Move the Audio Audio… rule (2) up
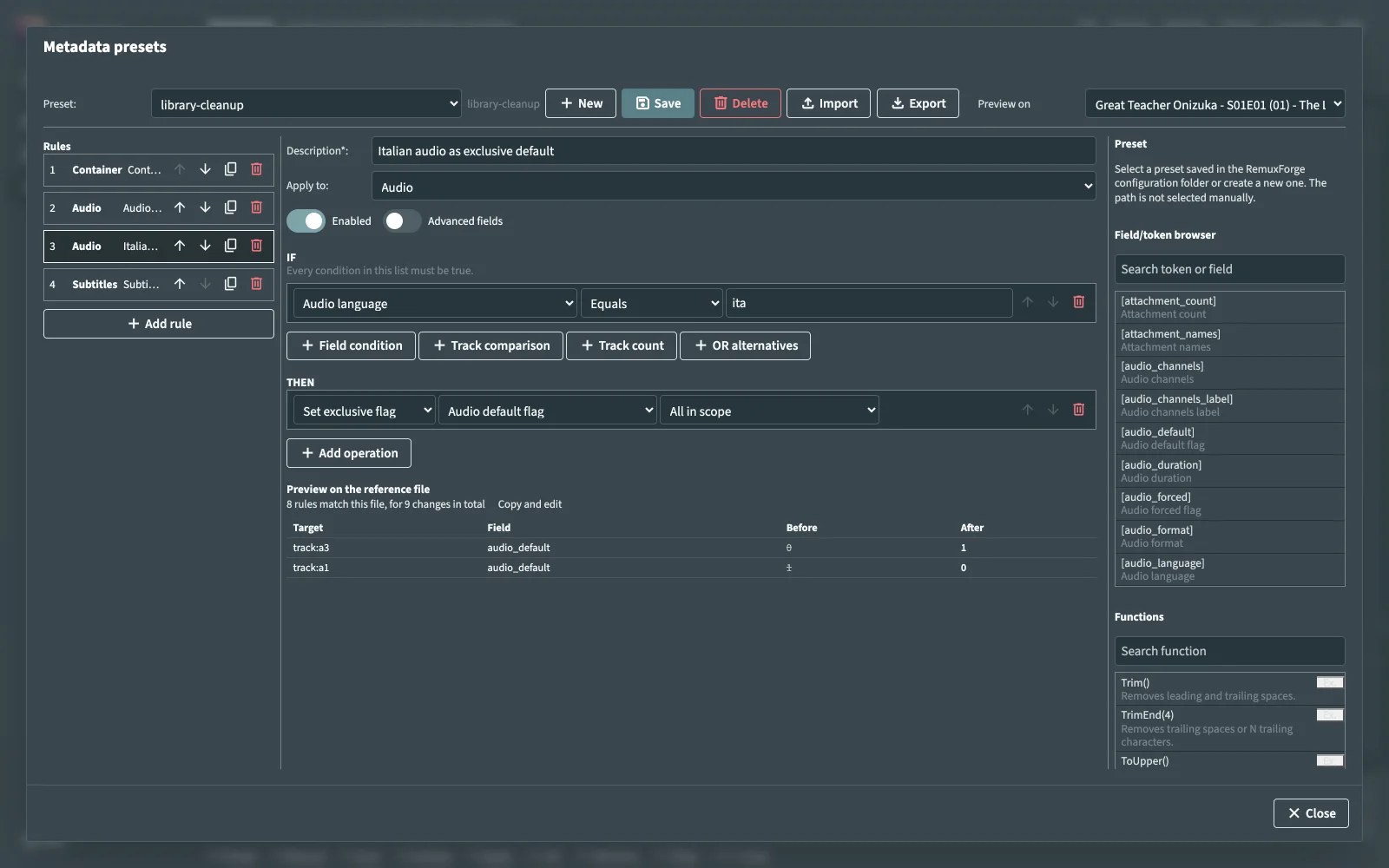 pos(180,207)
